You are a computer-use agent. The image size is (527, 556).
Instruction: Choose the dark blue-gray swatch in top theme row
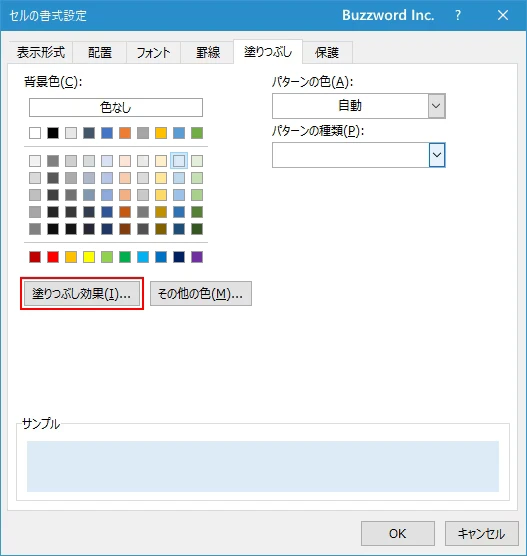[x=89, y=133]
